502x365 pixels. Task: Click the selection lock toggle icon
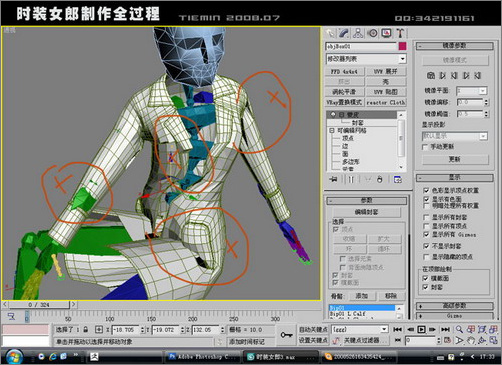[x=86, y=330]
